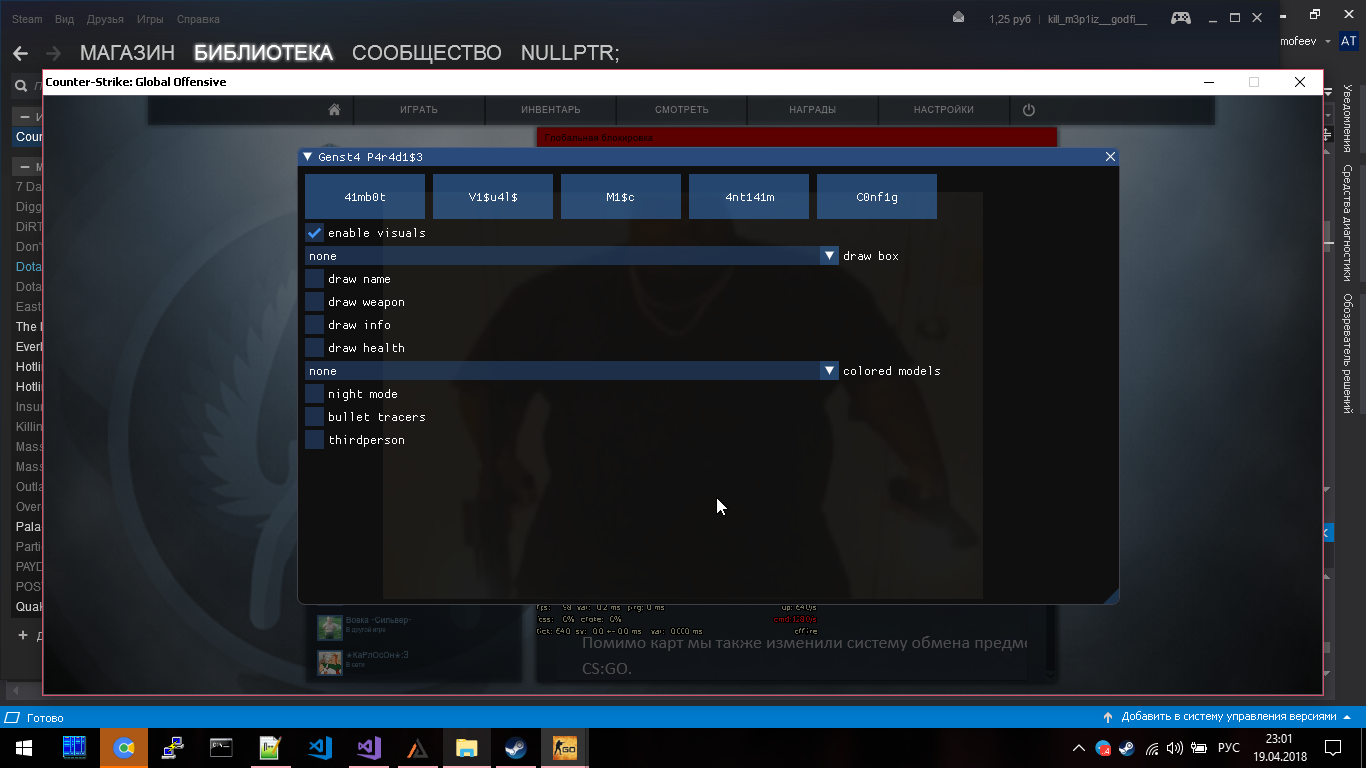The height and width of the screenshot is (768, 1366).
Task: Turn on the draw health checkbox
Action: coord(314,348)
